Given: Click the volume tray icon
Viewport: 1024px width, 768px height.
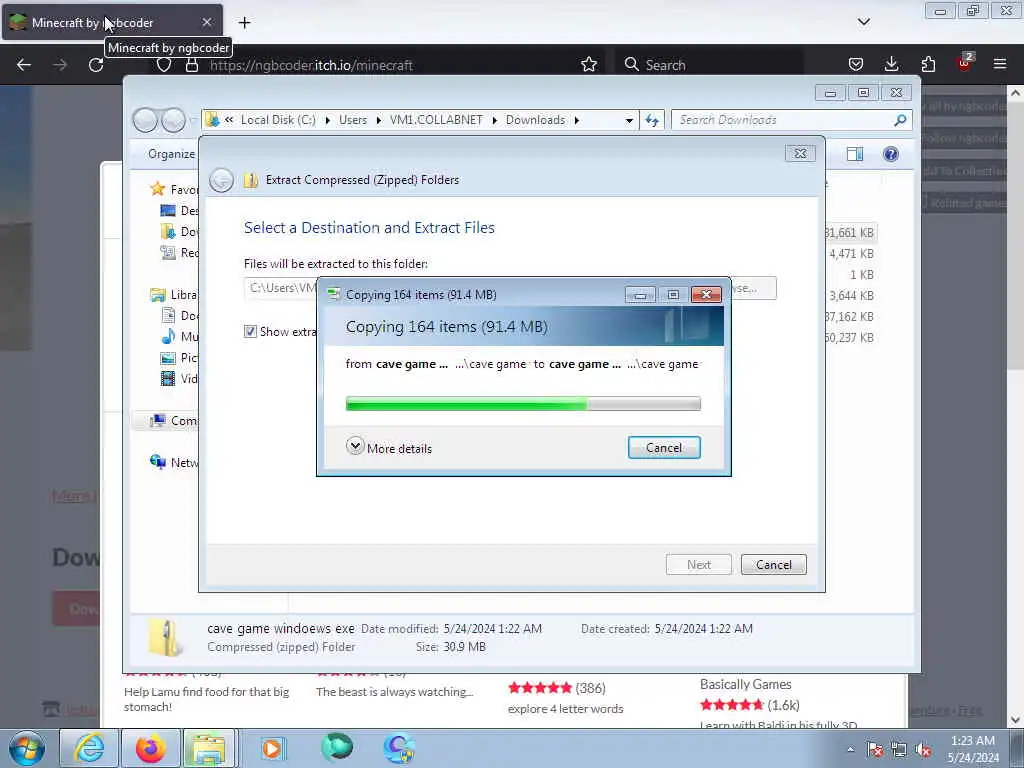Looking at the screenshot, I should [x=924, y=750].
